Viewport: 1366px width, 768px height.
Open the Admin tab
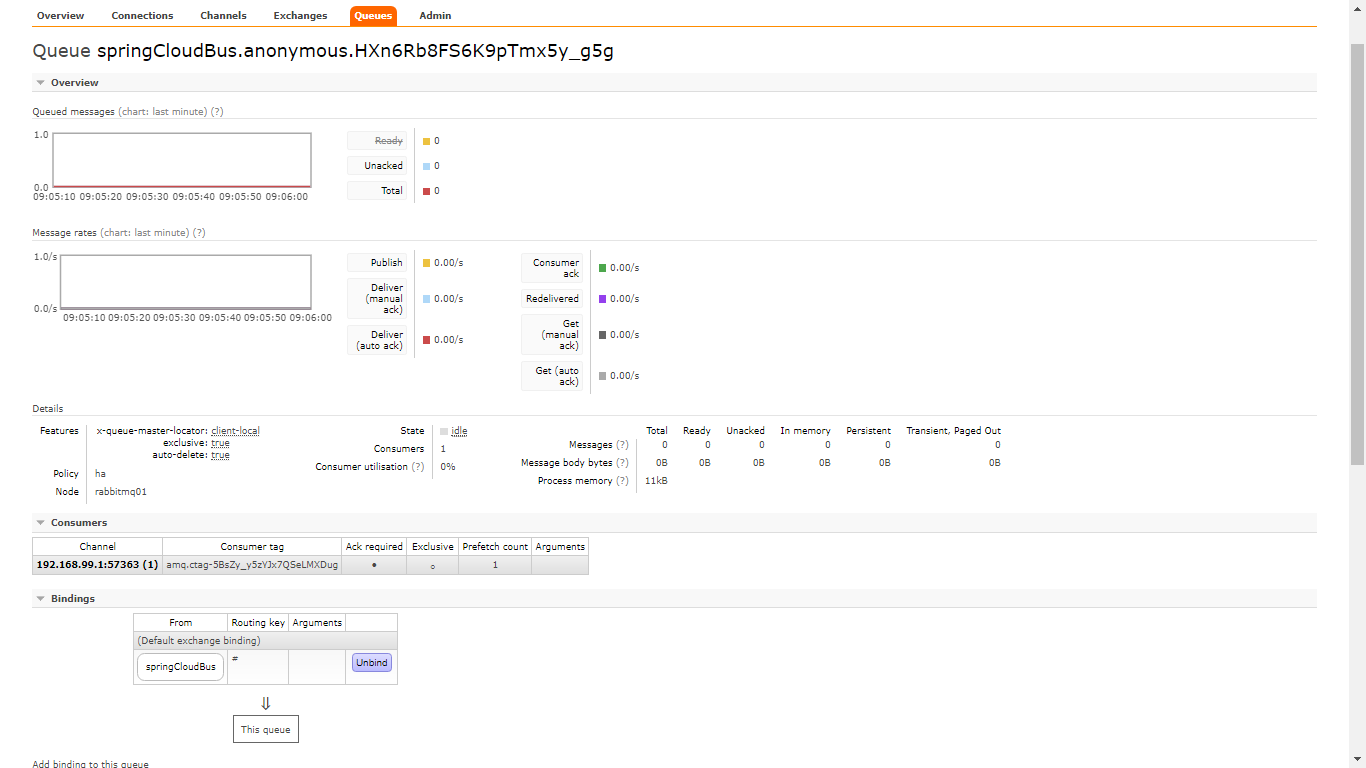435,15
